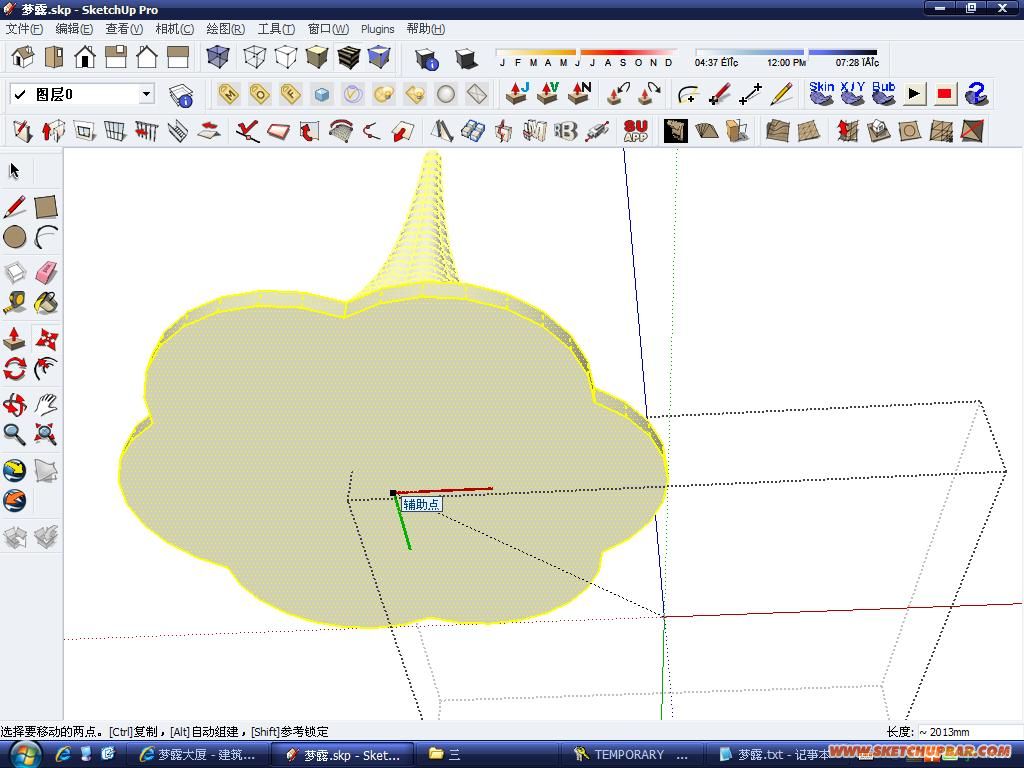
Task: Select the arrow Select tool
Action: point(14,171)
